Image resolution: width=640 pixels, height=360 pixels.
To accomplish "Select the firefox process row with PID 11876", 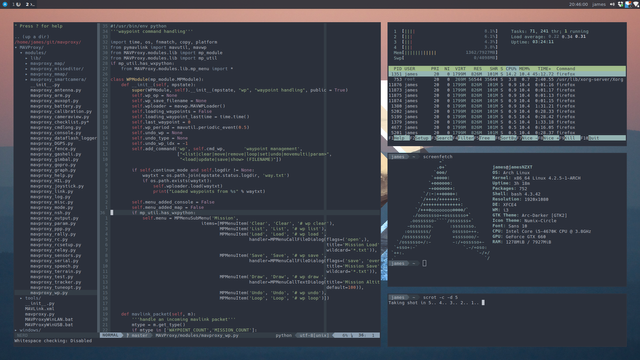I will (506, 84).
